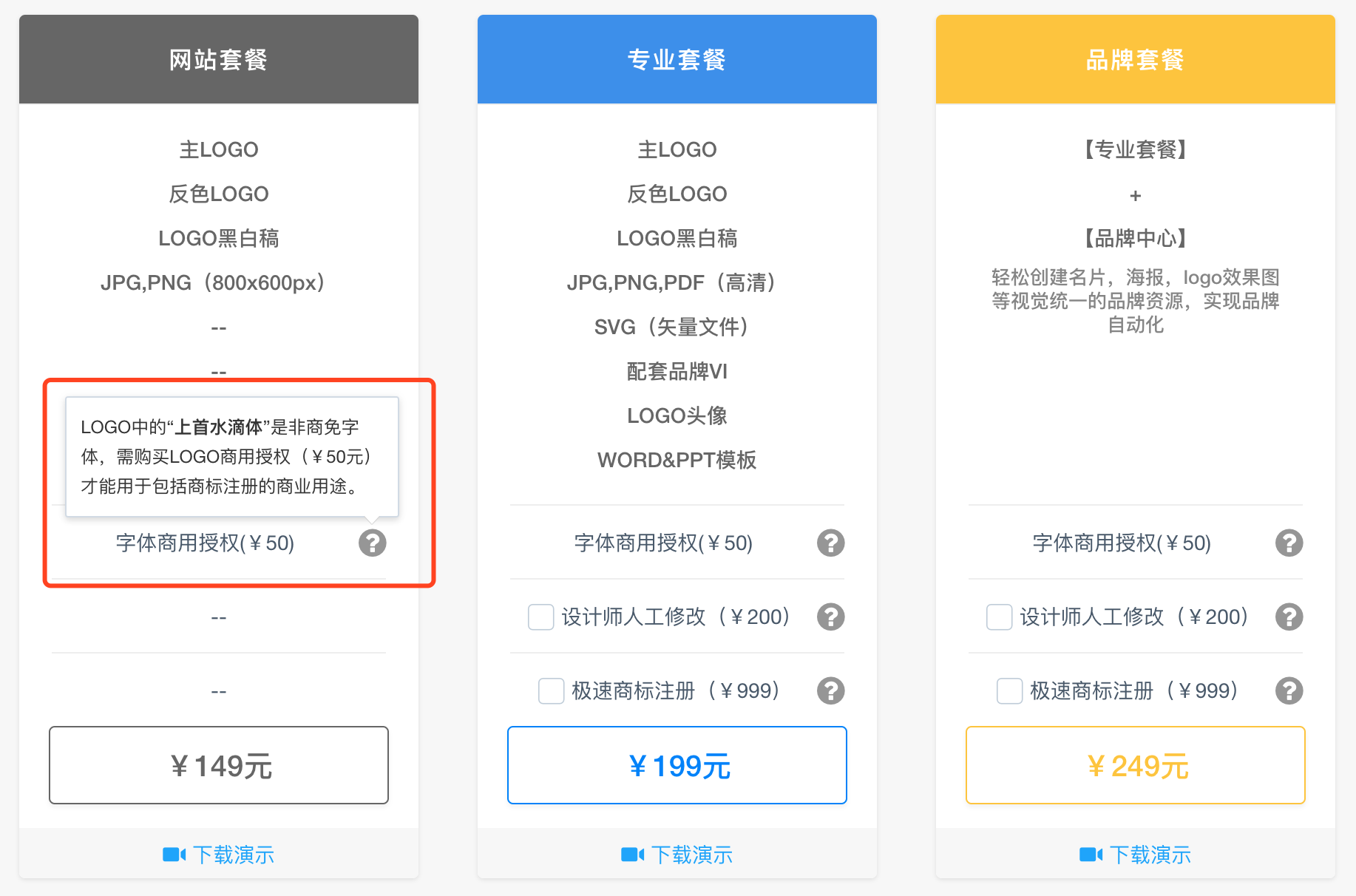Buy 专业套餐 for ¥199元
This screenshot has width=1356, height=896.
(x=677, y=765)
